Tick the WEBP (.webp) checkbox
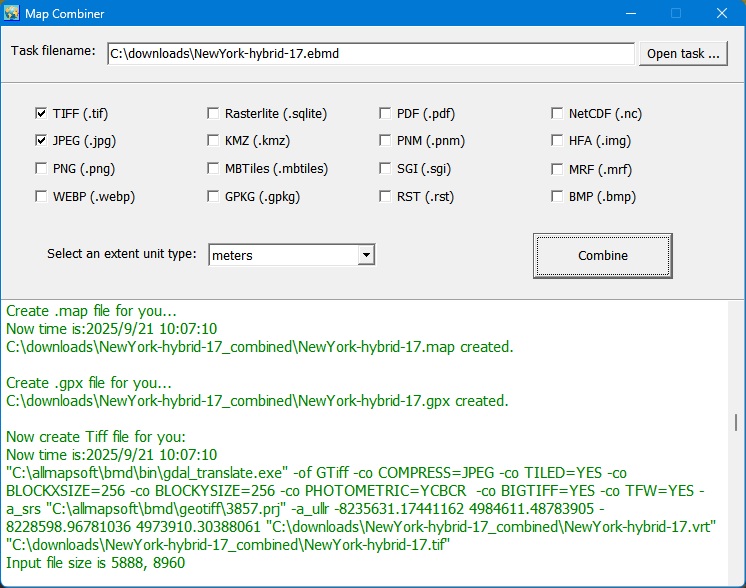This screenshot has width=746, height=588. click(41, 198)
